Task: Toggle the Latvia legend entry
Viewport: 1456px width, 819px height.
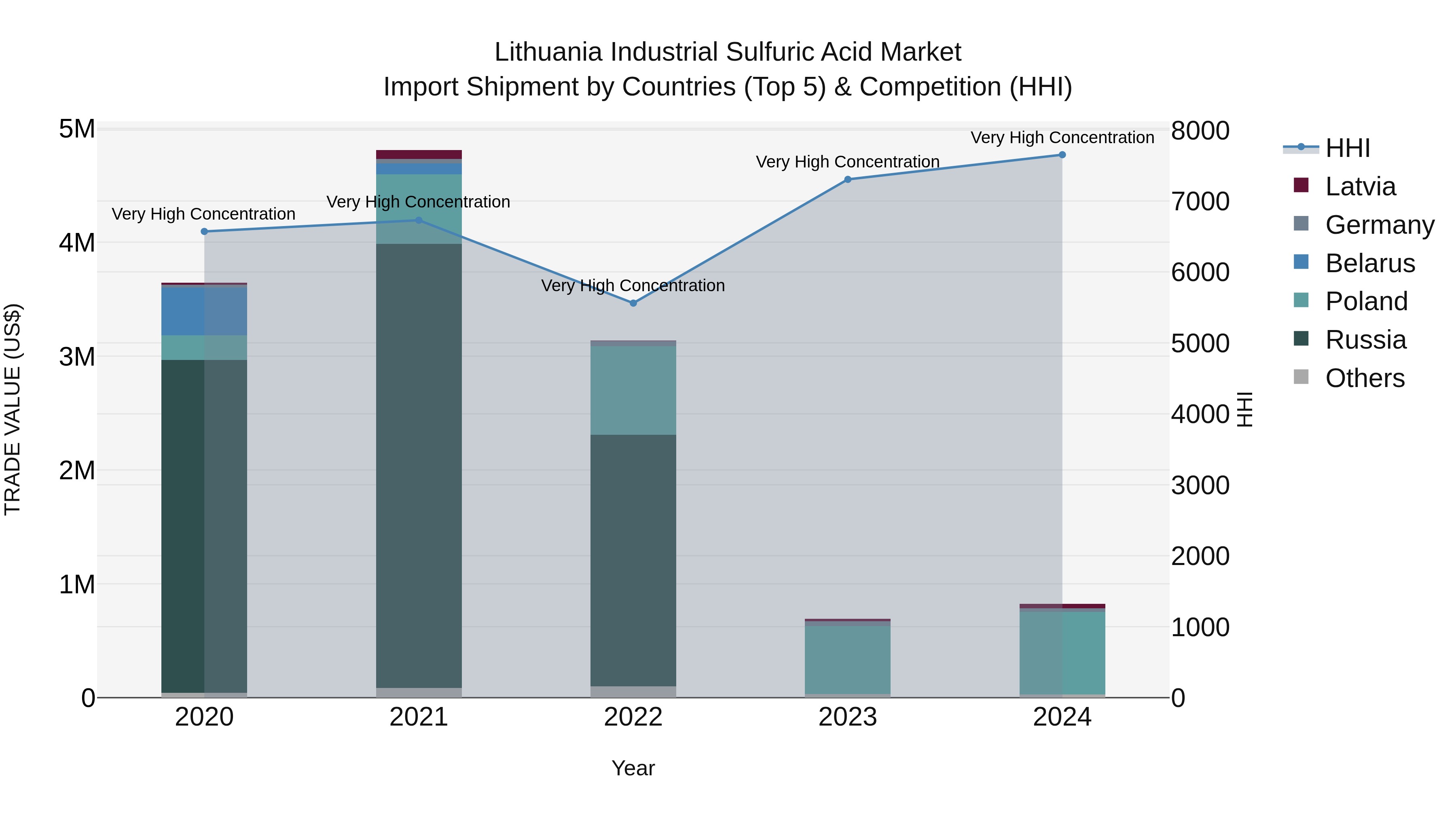Action: click(1345, 186)
